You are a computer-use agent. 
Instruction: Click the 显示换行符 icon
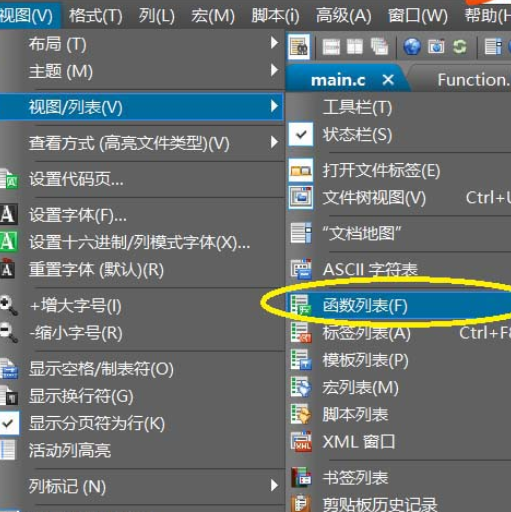click(9, 395)
